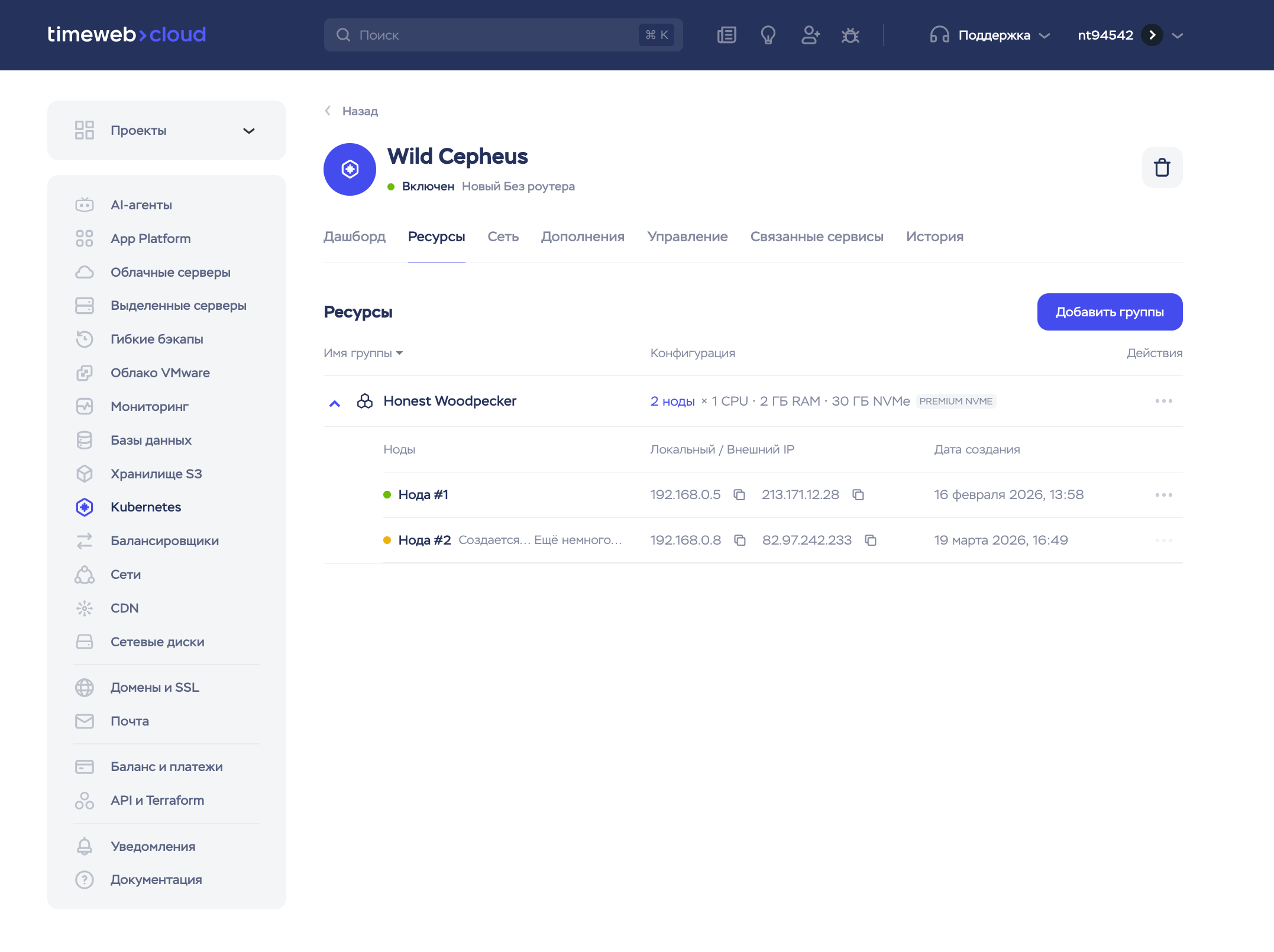Switch to the Управление tab
The width and height of the screenshot is (1274, 952).
coord(687,237)
